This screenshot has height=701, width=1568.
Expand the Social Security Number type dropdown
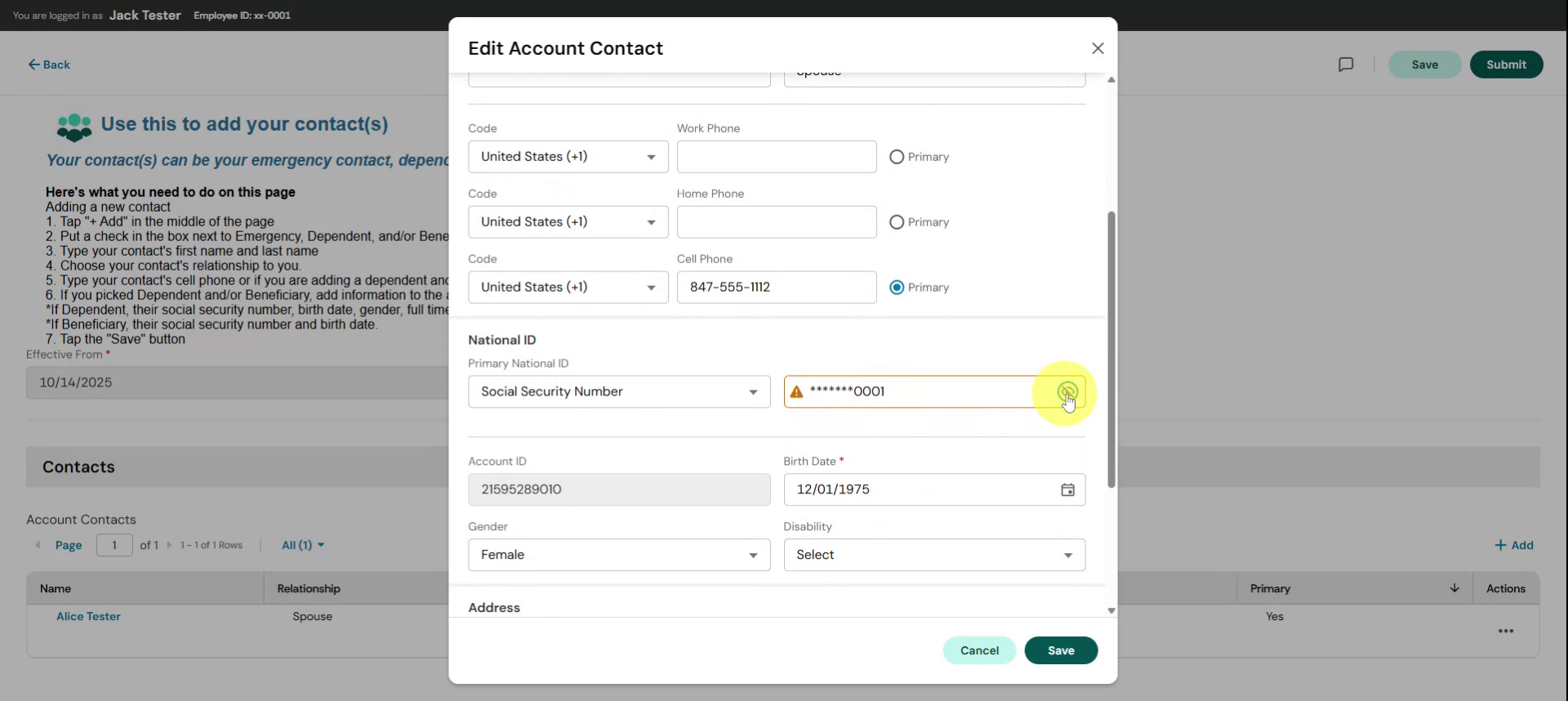pyautogui.click(x=618, y=391)
